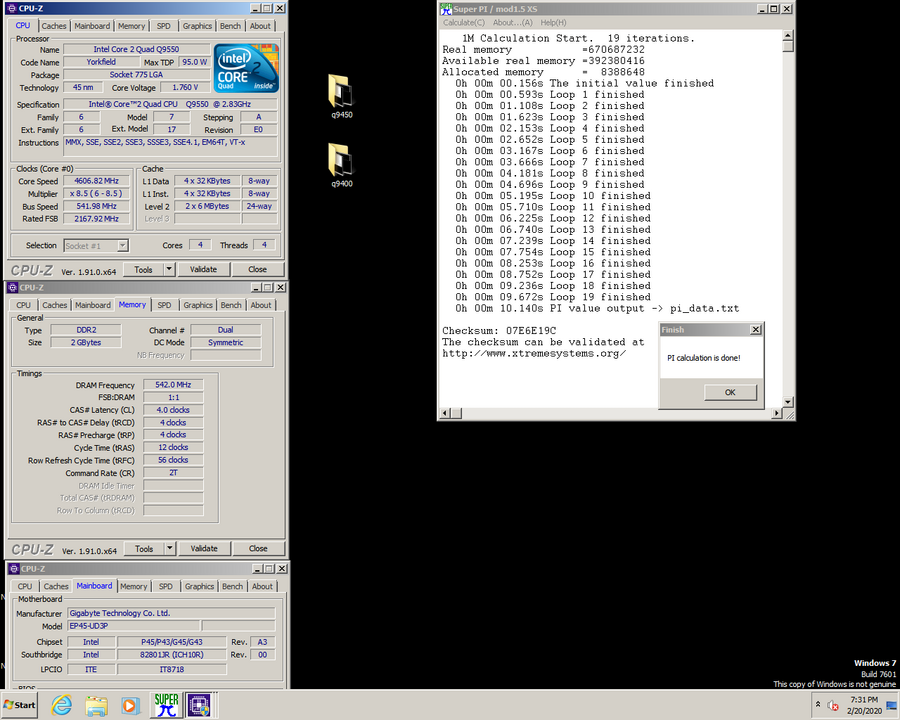Open About tab in Mainboard CPU-Z window

pos(262,586)
